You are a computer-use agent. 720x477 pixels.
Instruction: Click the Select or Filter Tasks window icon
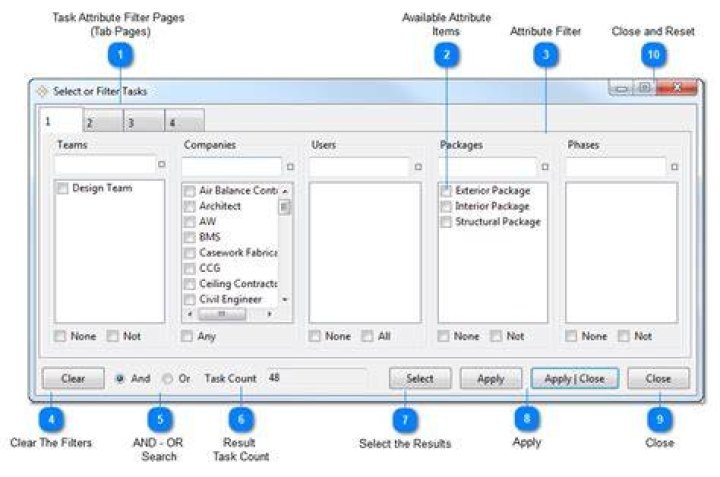point(42,91)
